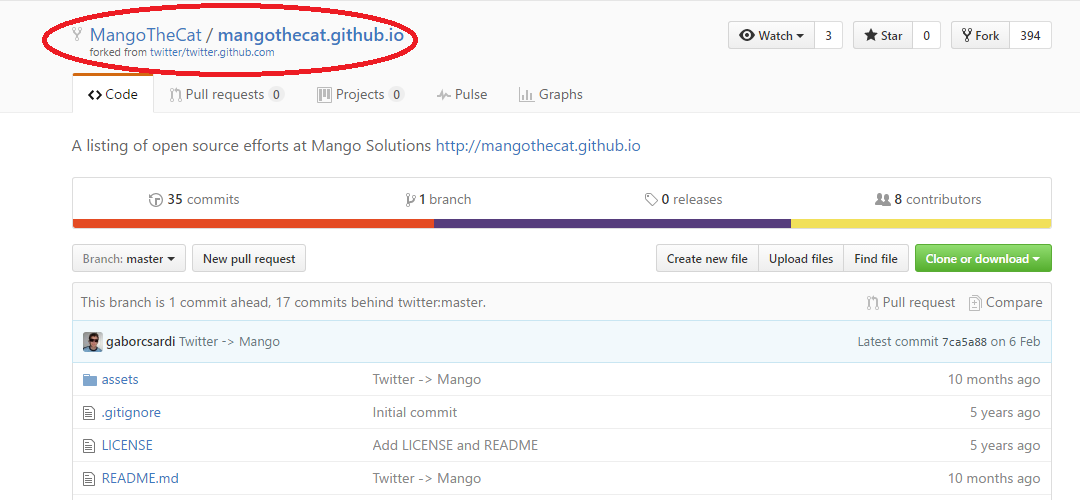Viewport: 1080px width, 500px height.
Task: Click the people icon beside 8 contributors
Action: (x=882, y=200)
